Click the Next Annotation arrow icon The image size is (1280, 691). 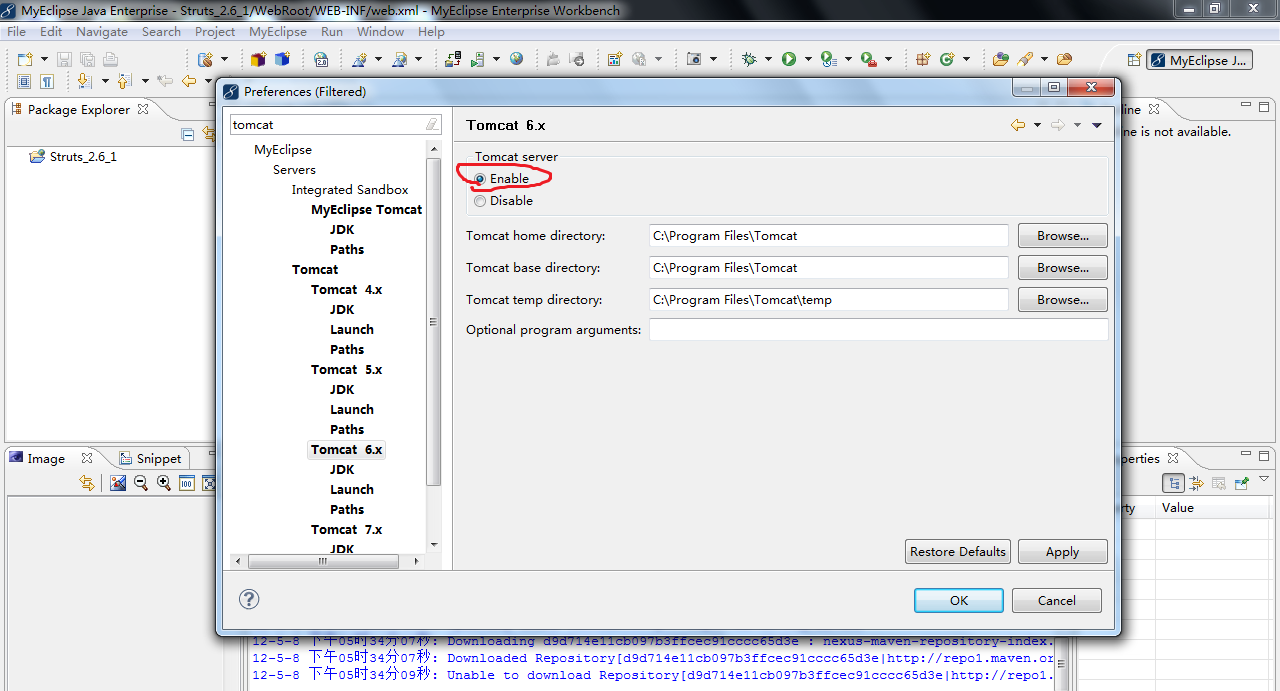[84, 81]
